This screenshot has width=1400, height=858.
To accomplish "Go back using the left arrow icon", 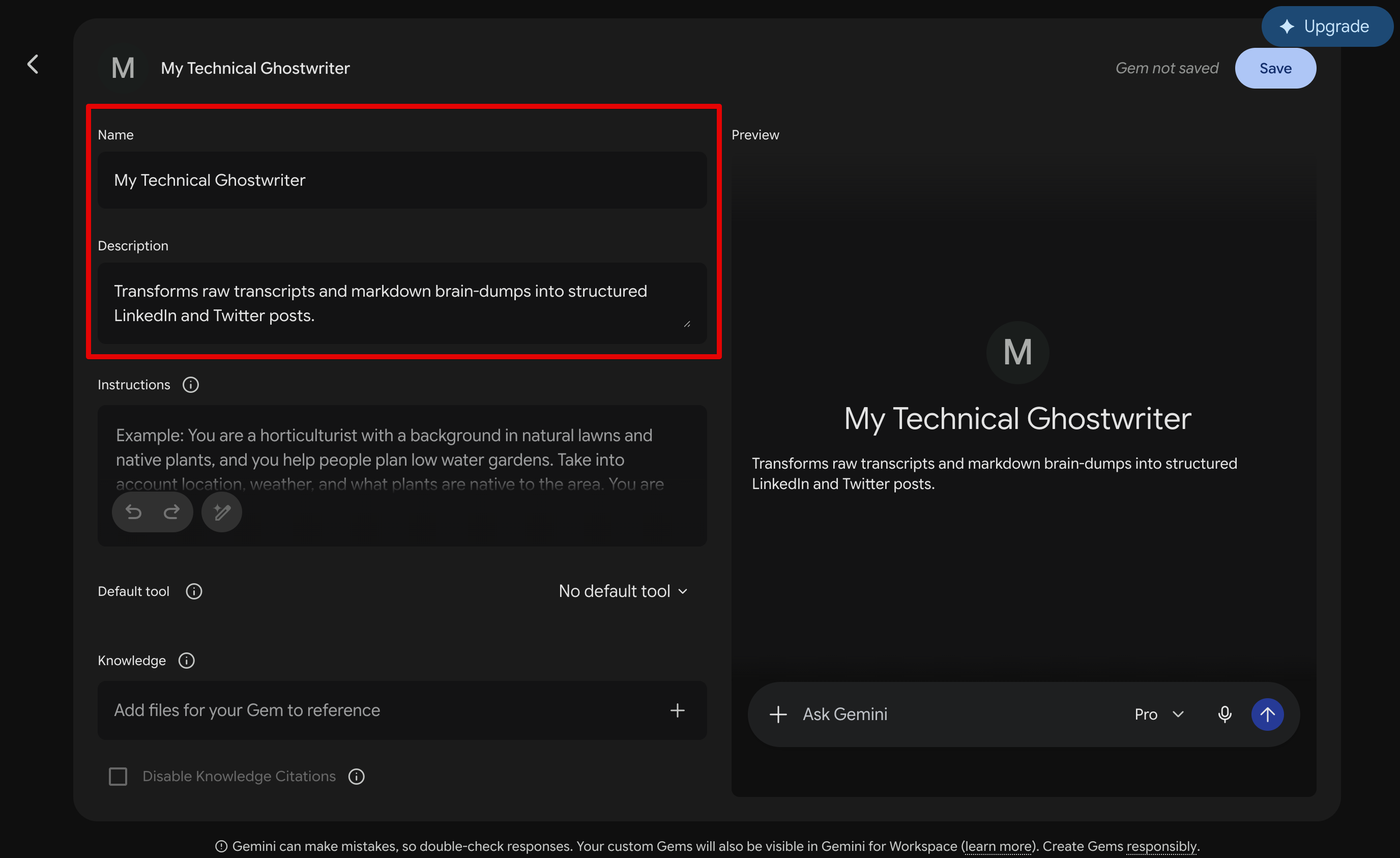I will coord(33,64).
